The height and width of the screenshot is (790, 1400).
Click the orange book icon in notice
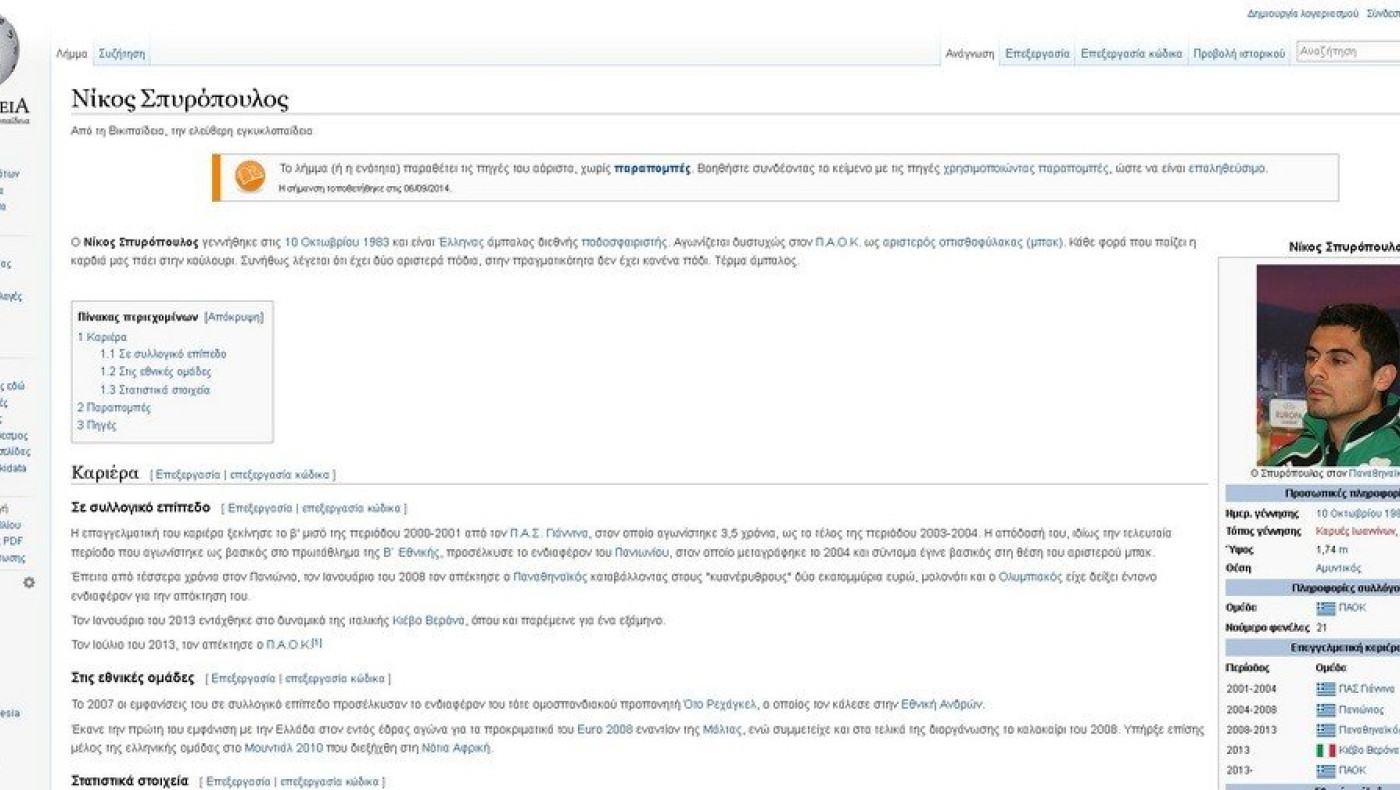click(249, 176)
